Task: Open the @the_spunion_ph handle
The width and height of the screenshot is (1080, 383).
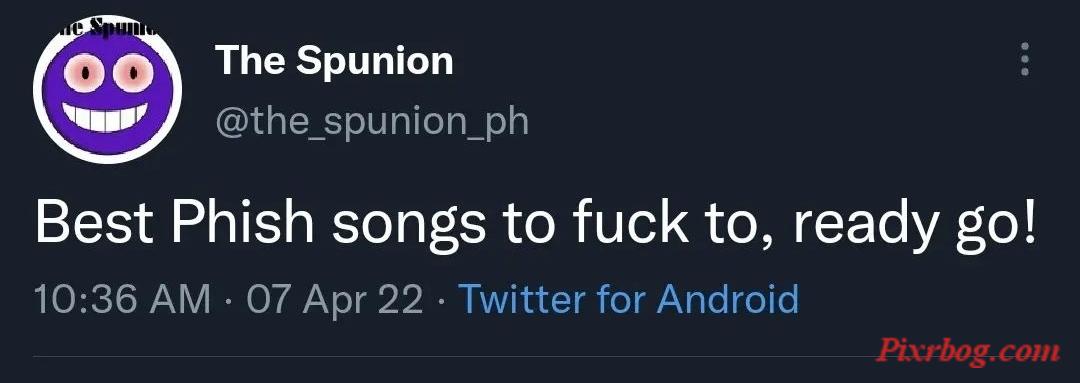Action: [x=372, y=122]
